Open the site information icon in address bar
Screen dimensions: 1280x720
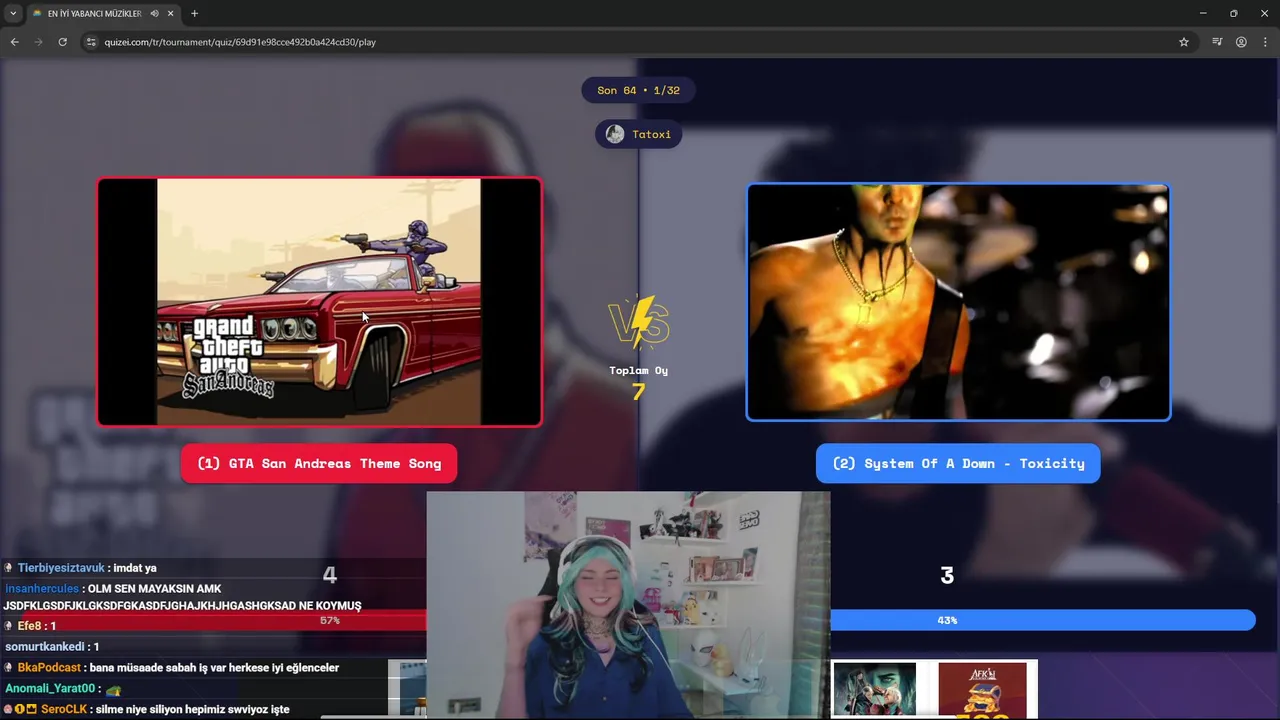click(91, 42)
